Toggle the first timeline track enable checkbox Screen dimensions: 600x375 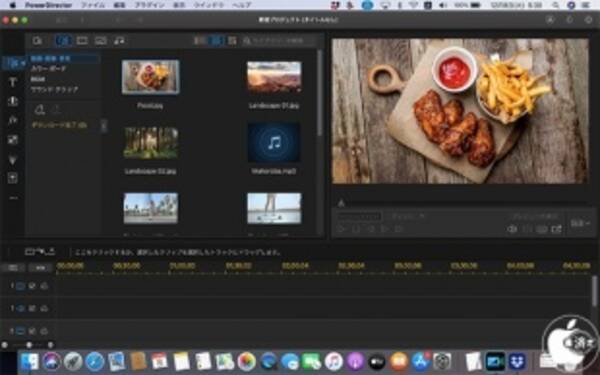pos(32,286)
